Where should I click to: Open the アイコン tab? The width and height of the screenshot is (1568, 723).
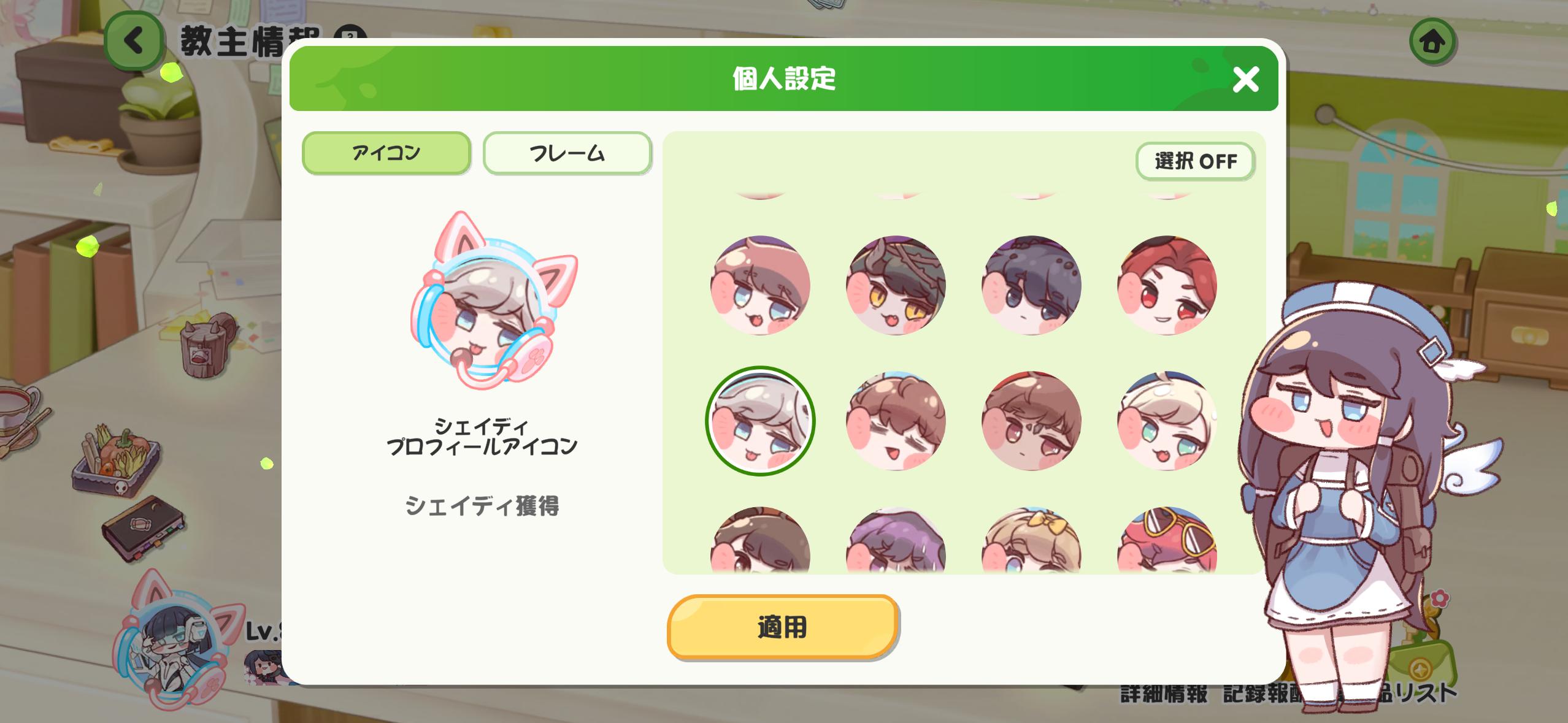pos(386,153)
